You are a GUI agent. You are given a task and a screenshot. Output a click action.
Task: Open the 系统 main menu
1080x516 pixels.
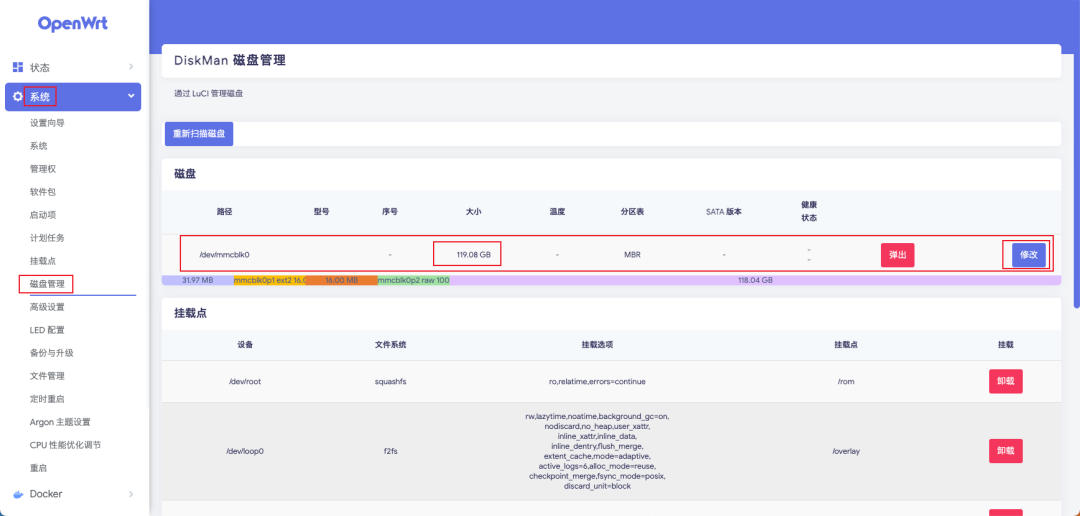click(x=73, y=97)
